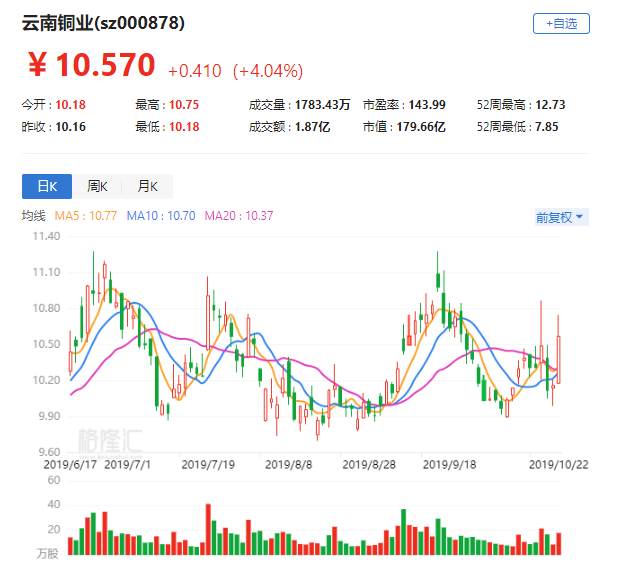Screen dimensions: 617x562
Task: Click the 2019/10/22 date axis label
Action: pos(559,465)
